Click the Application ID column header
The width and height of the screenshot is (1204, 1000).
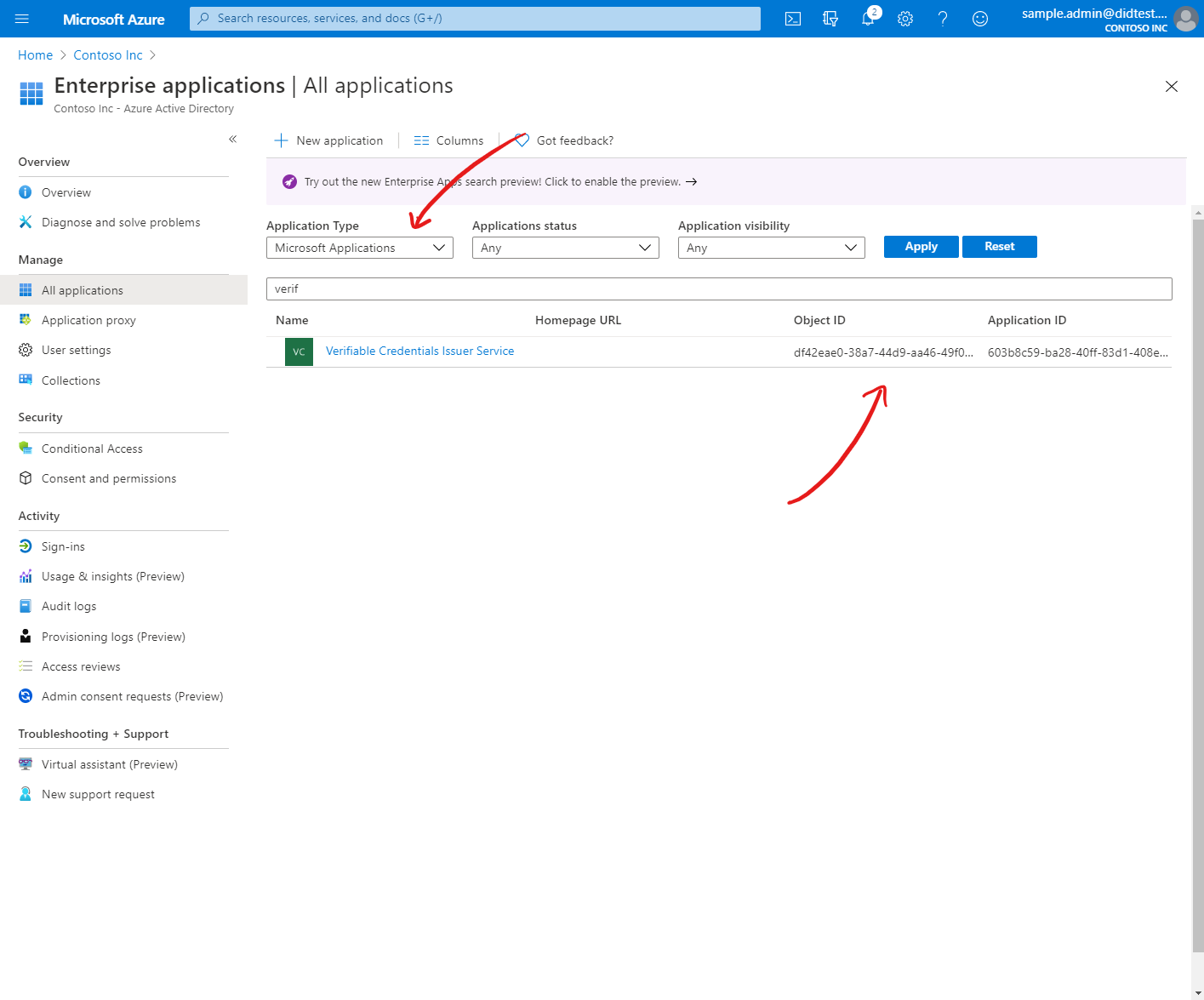click(1027, 320)
